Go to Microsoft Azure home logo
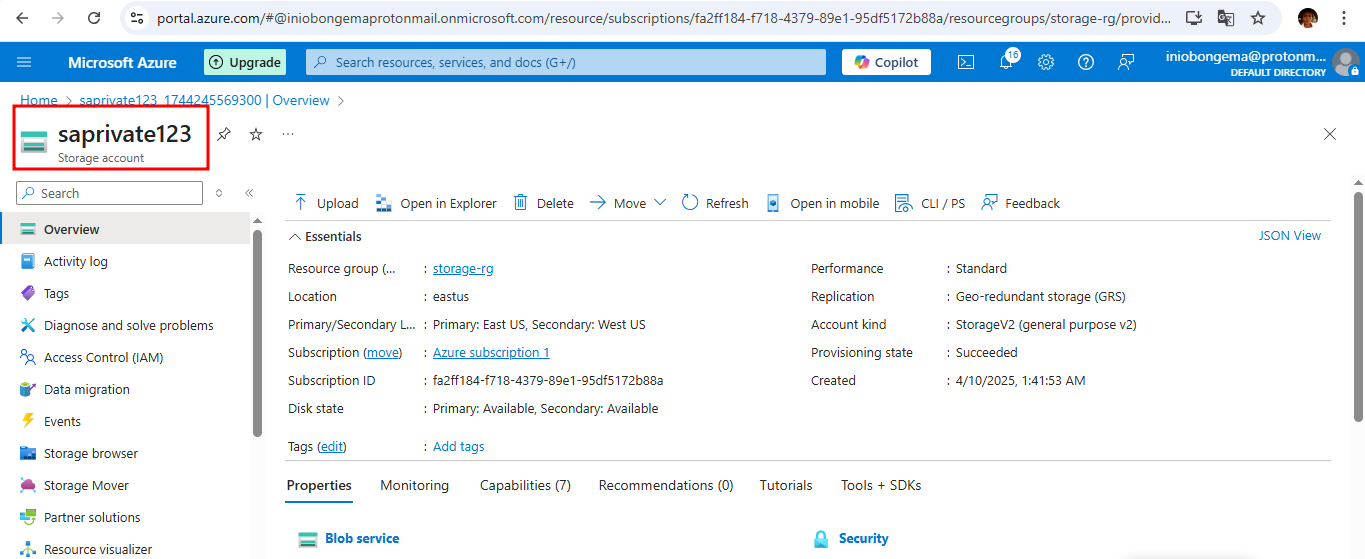Image resolution: width=1365 pixels, height=559 pixels. [x=122, y=62]
